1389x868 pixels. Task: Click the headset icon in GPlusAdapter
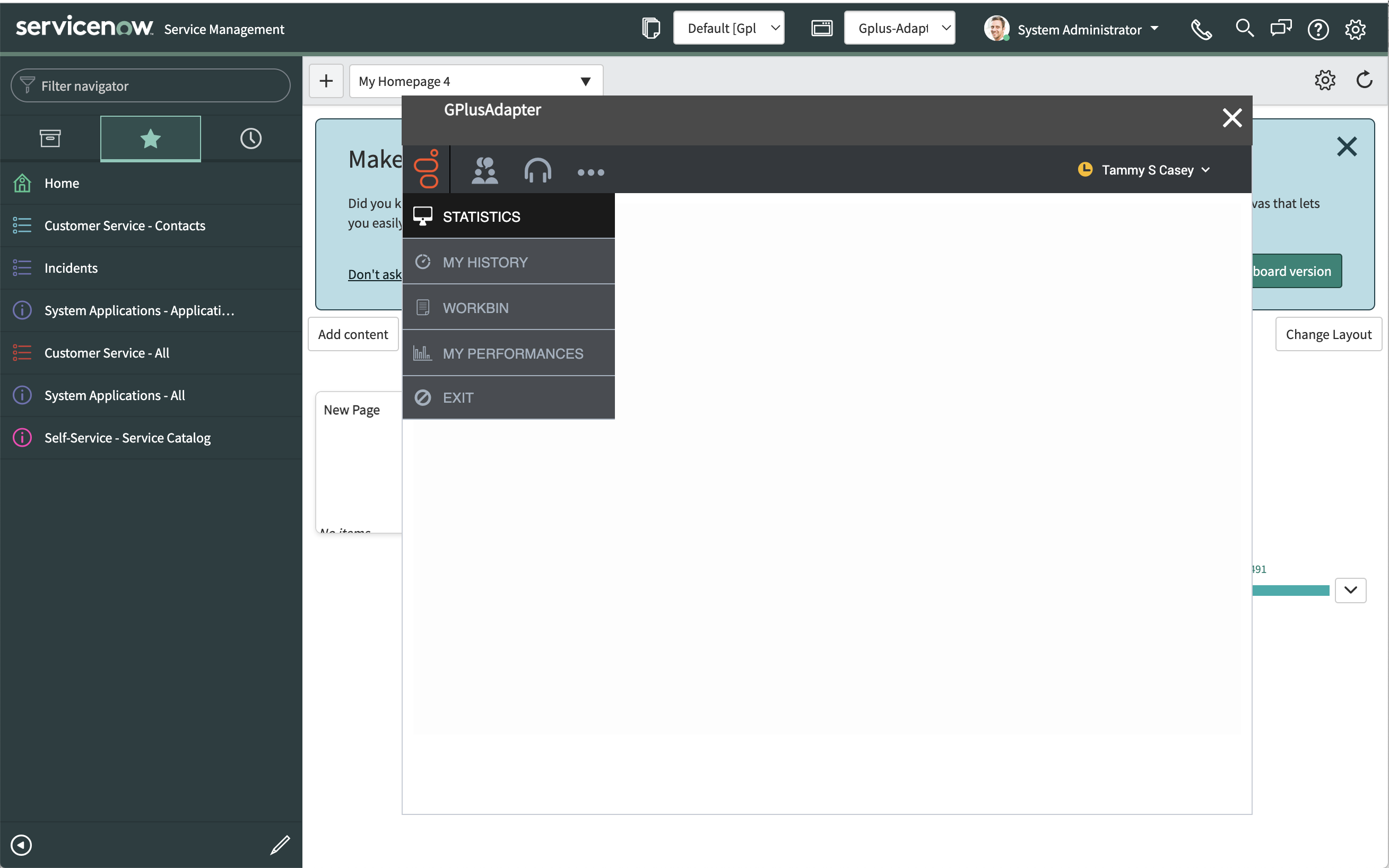point(538,170)
